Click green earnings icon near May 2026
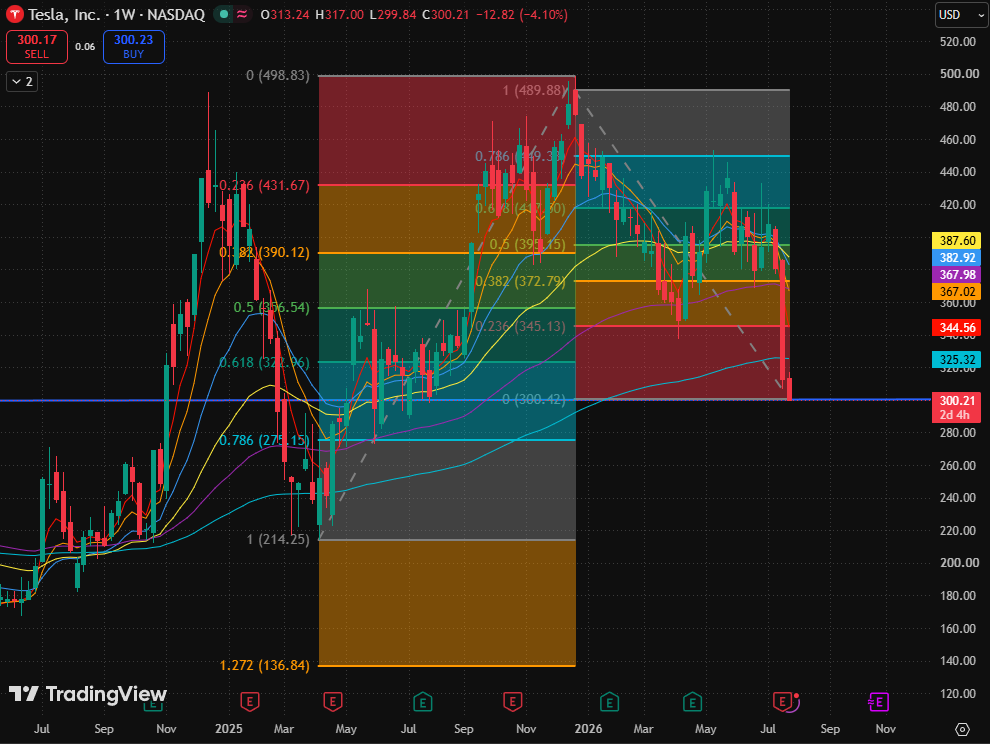The width and height of the screenshot is (990, 744). [693, 702]
